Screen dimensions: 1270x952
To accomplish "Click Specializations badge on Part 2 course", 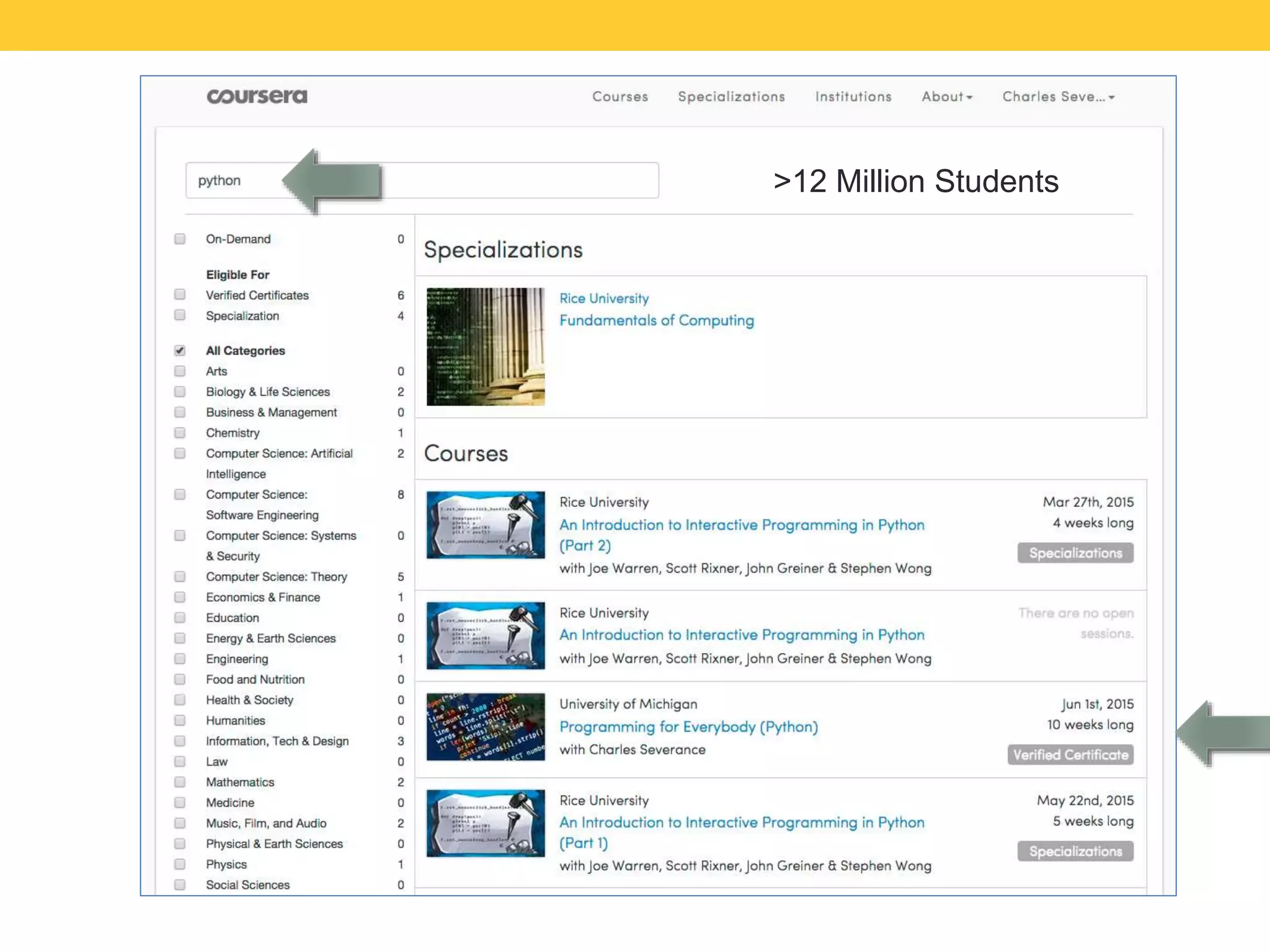I will pyautogui.click(x=1075, y=553).
